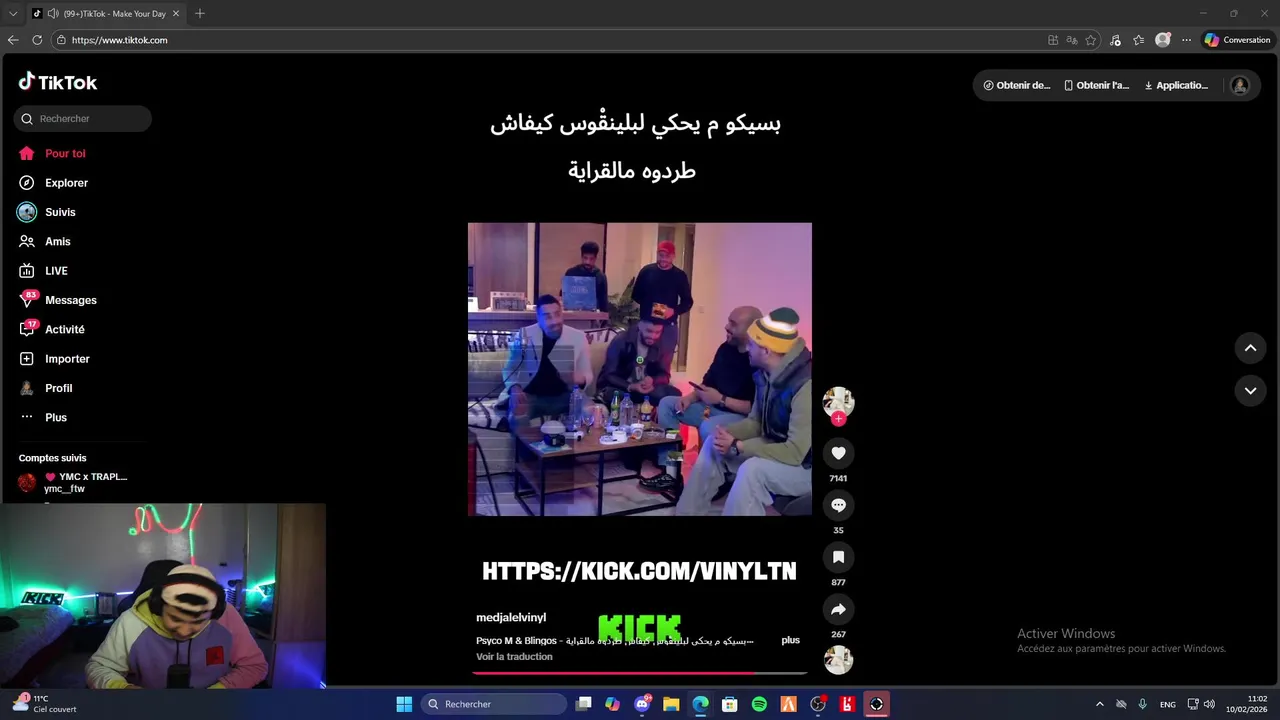Image resolution: width=1280 pixels, height=720 pixels.
Task: Mute the tab via speaker icon
Action: [x=52, y=14]
